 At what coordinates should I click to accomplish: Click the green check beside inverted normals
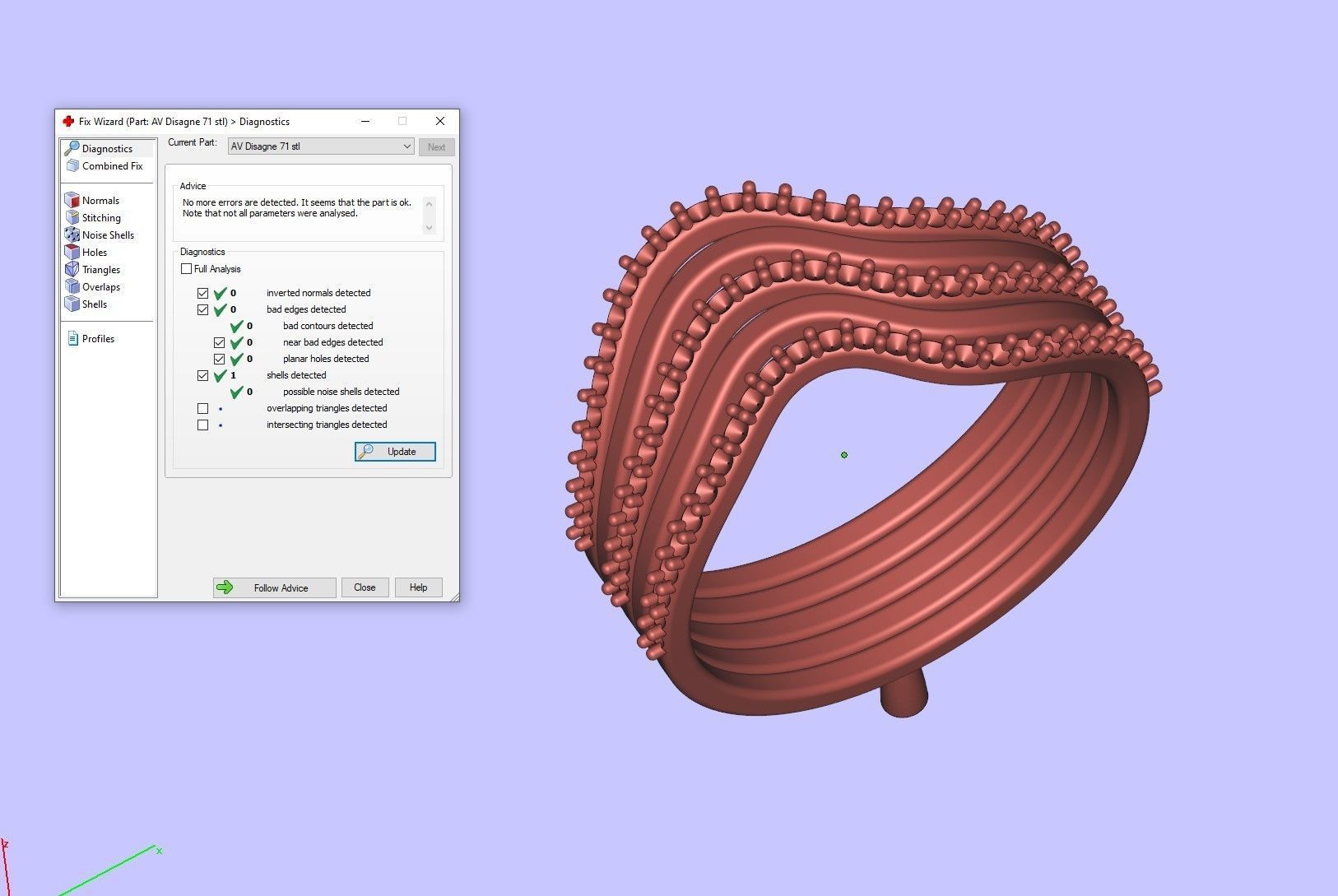click(220, 293)
